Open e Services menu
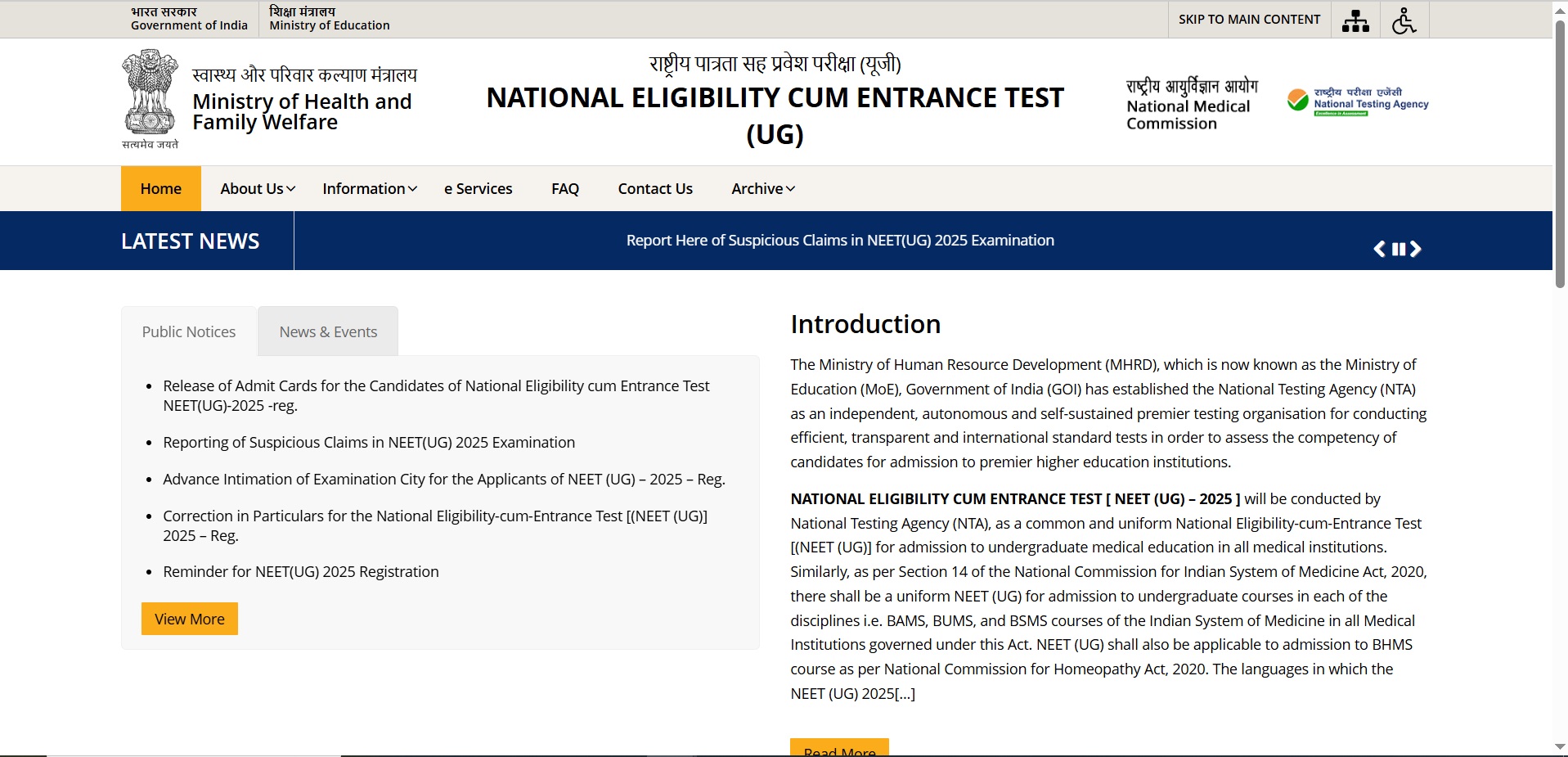 tap(478, 189)
